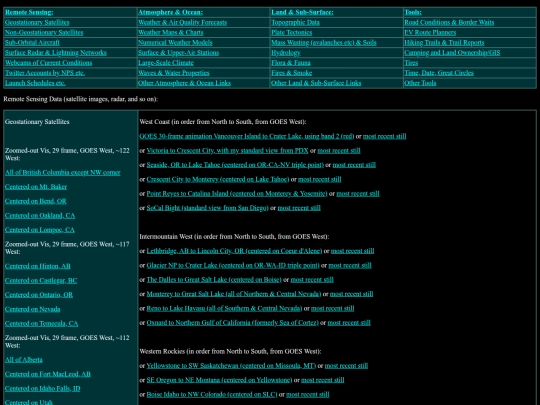
Task: Open Crescent City to Monterey animation
Action: pos(218,179)
